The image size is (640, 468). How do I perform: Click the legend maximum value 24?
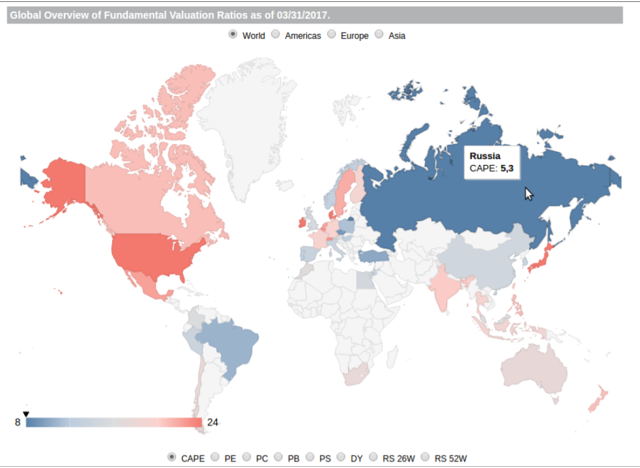click(x=212, y=422)
